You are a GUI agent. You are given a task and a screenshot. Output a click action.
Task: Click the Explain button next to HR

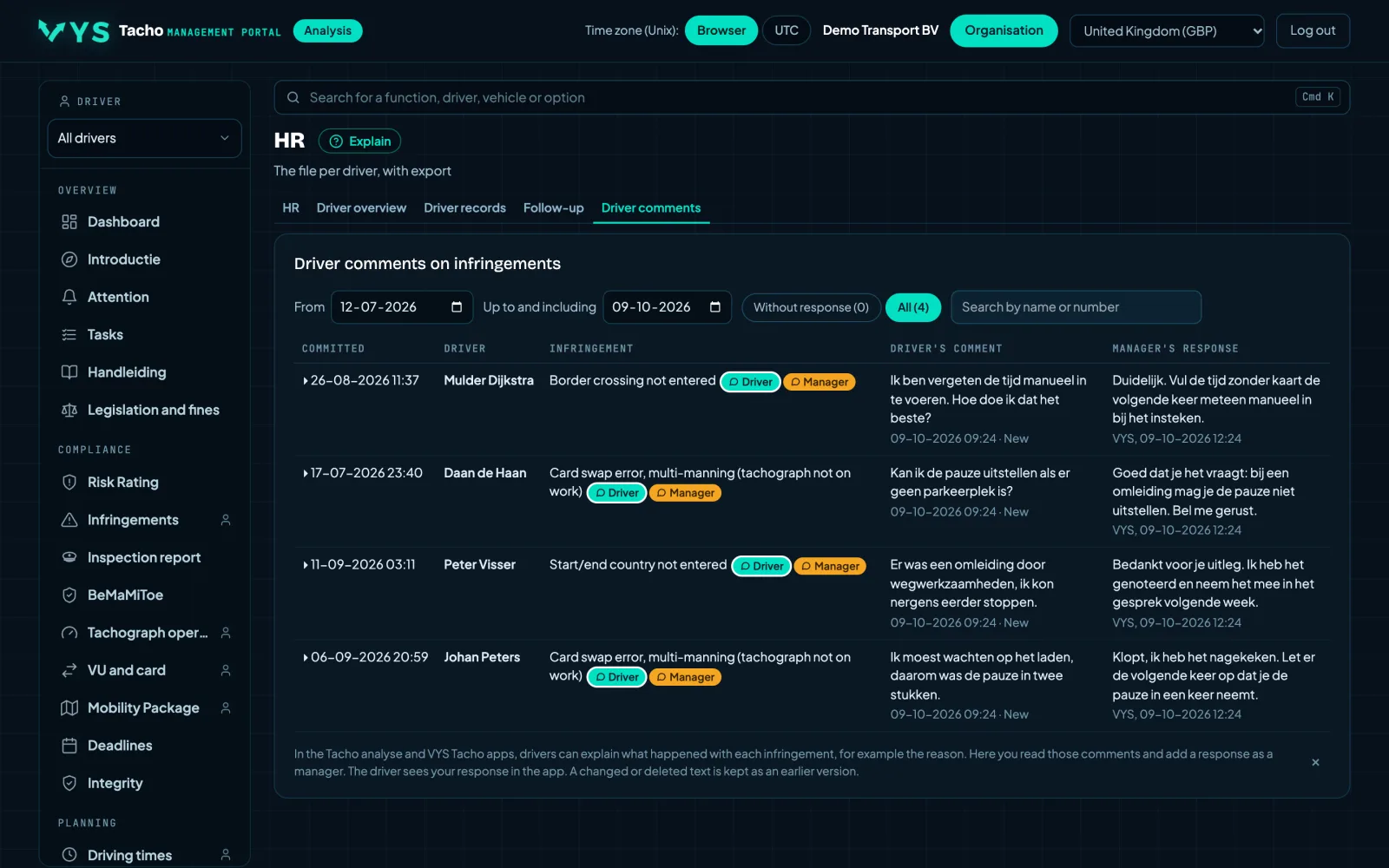(359, 141)
